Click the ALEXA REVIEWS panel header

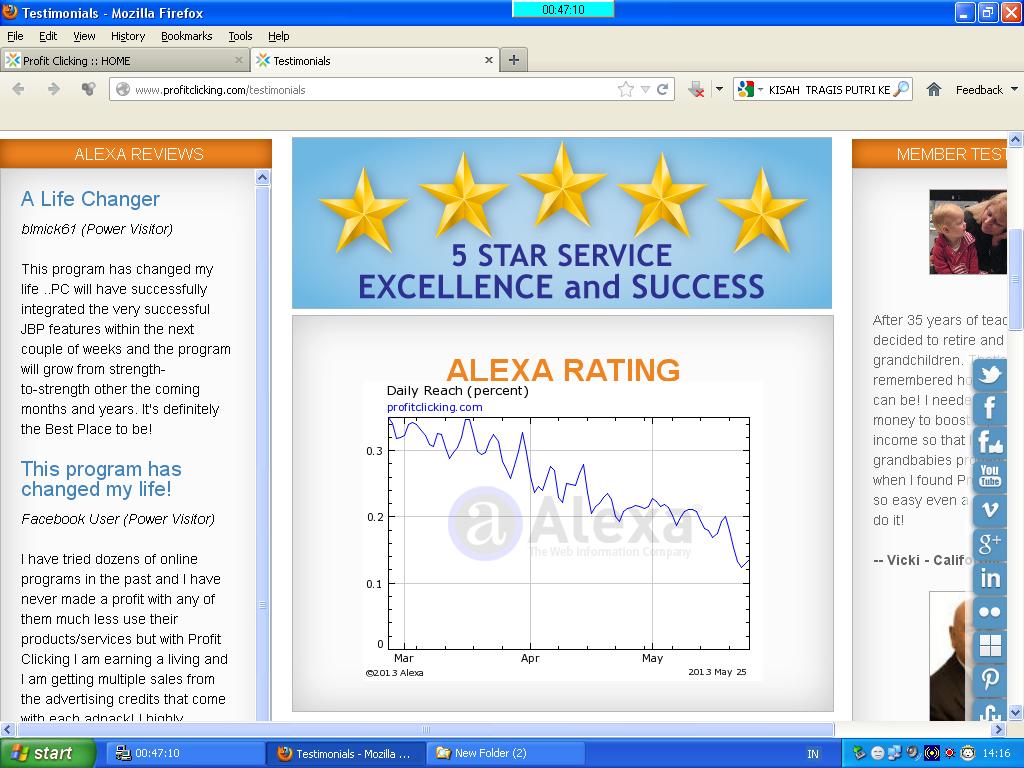click(x=136, y=153)
